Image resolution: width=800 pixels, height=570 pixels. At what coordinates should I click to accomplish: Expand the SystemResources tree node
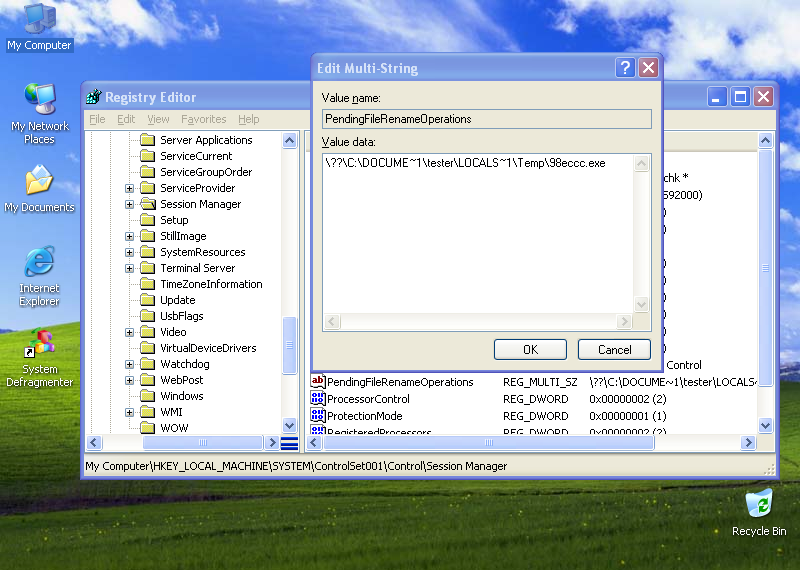click(x=130, y=252)
